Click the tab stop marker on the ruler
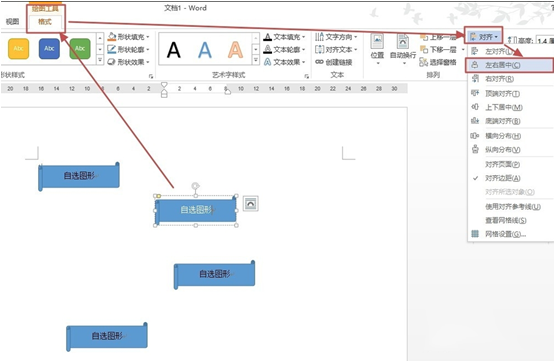554x361 pixels. (227, 91)
